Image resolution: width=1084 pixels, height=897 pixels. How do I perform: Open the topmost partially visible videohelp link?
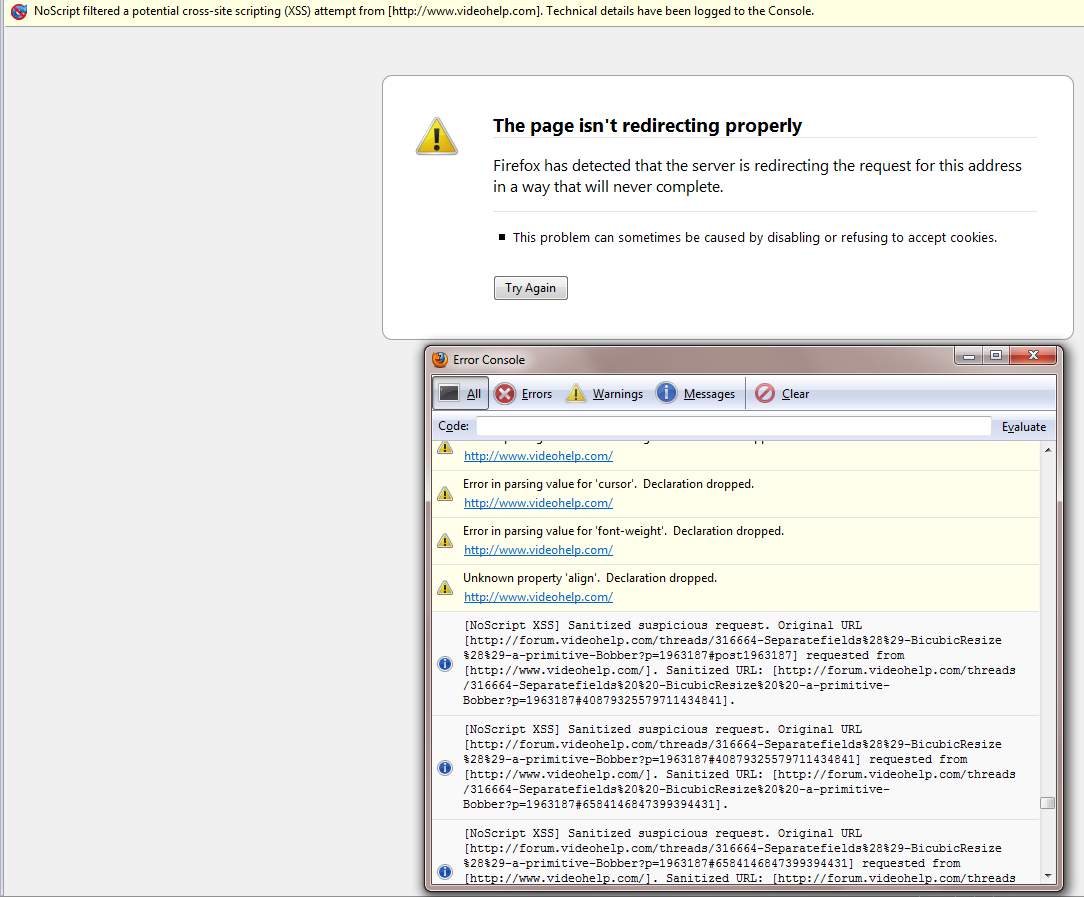[538, 456]
